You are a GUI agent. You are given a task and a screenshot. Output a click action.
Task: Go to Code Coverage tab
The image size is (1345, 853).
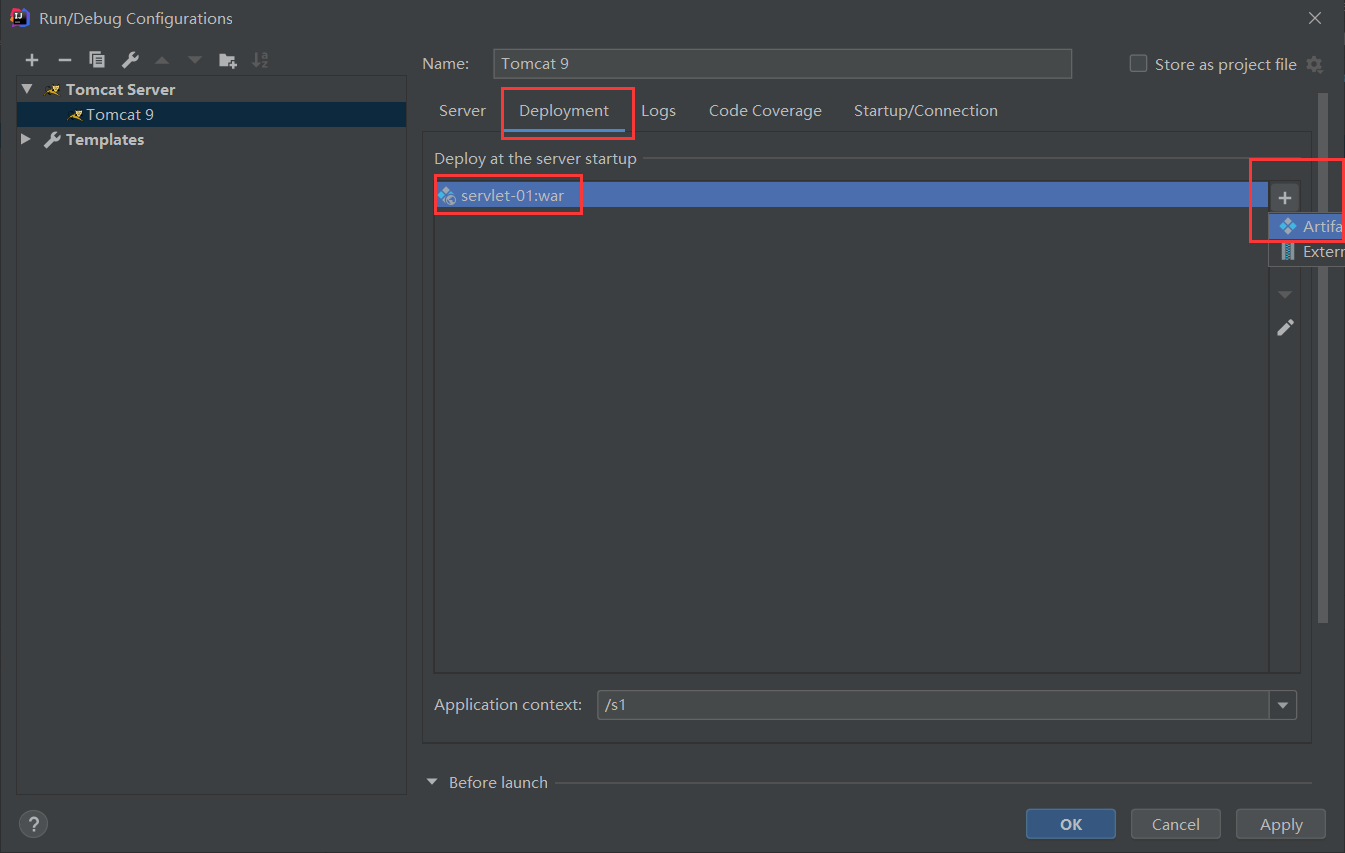[765, 111]
